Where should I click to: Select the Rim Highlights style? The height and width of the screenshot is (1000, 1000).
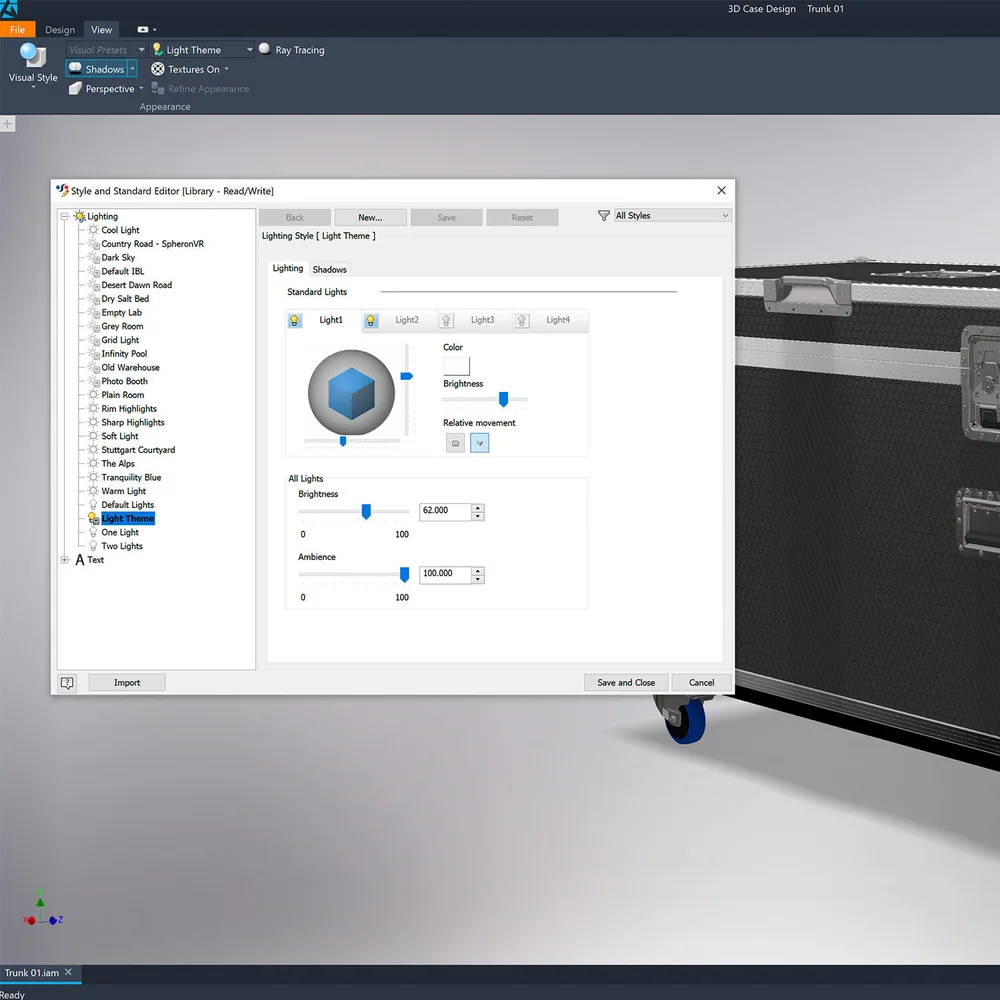coord(129,409)
